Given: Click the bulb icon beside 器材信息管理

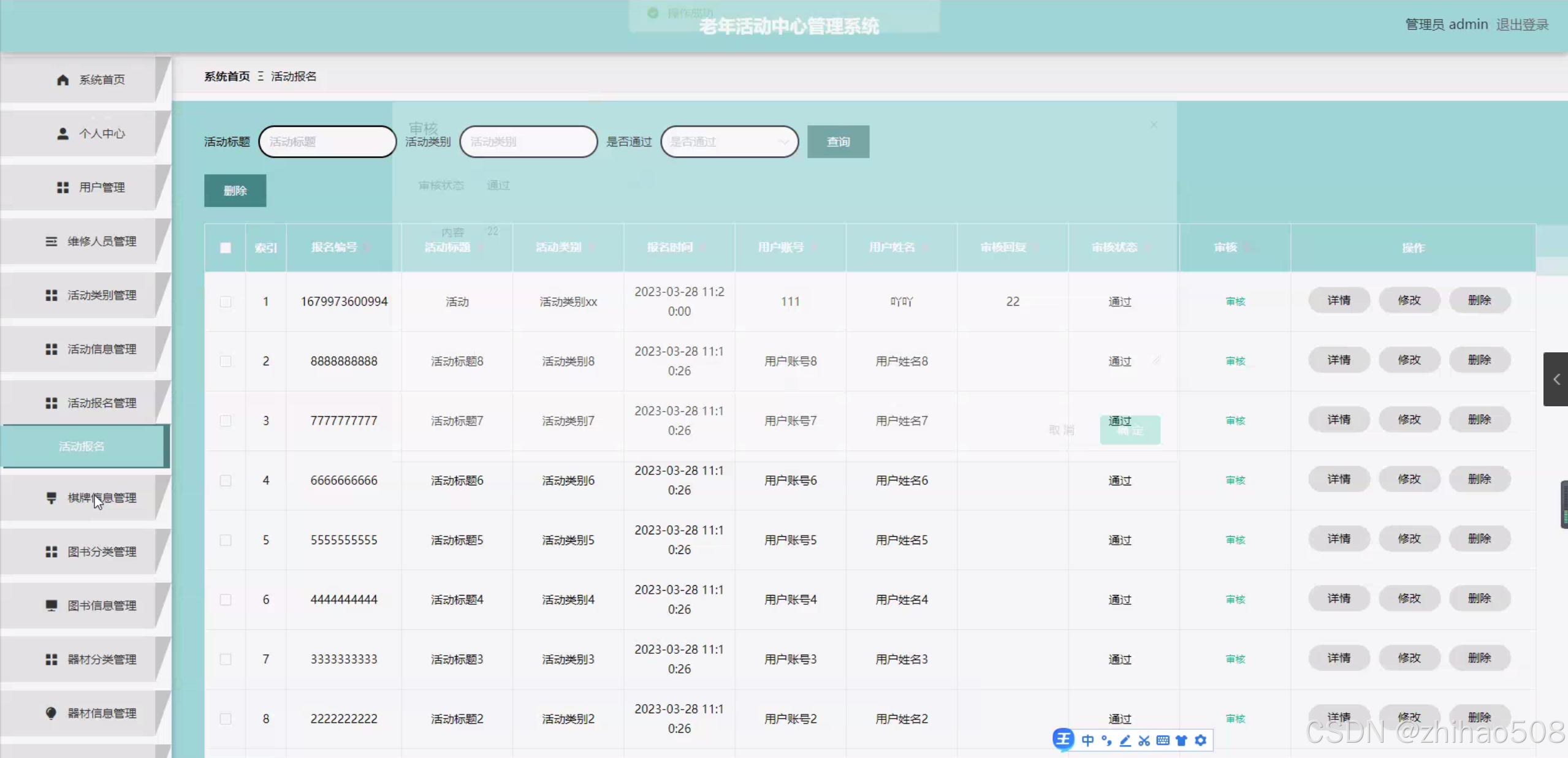Looking at the screenshot, I should [x=51, y=713].
